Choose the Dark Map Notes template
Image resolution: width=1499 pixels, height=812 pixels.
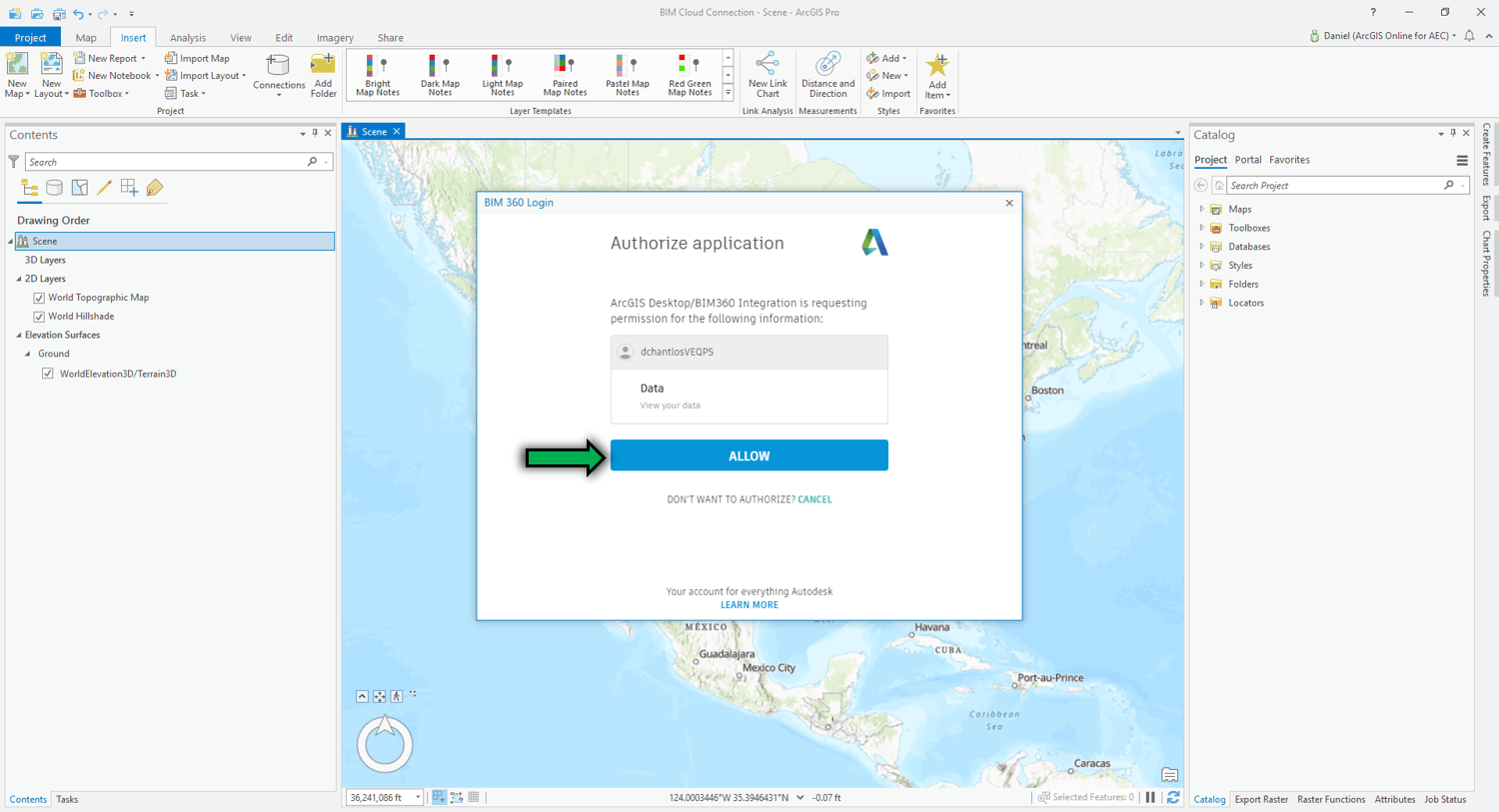[x=440, y=76]
